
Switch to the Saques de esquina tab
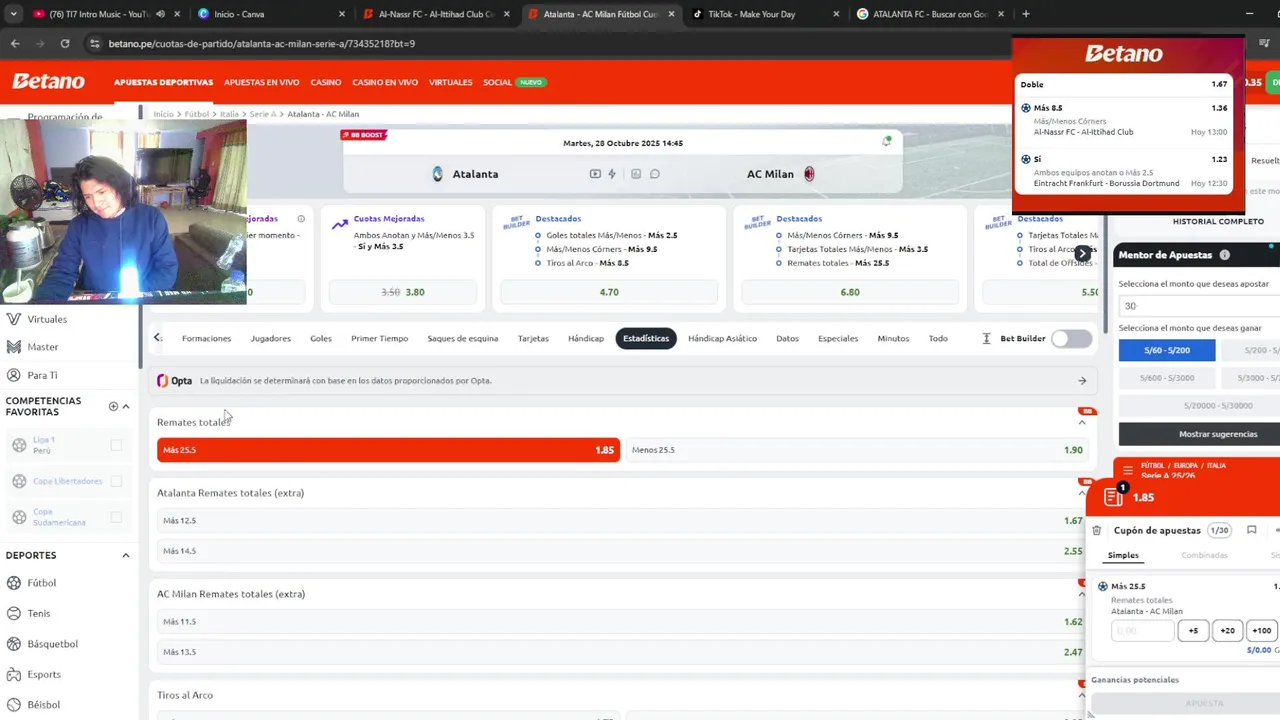pos(463,339)
